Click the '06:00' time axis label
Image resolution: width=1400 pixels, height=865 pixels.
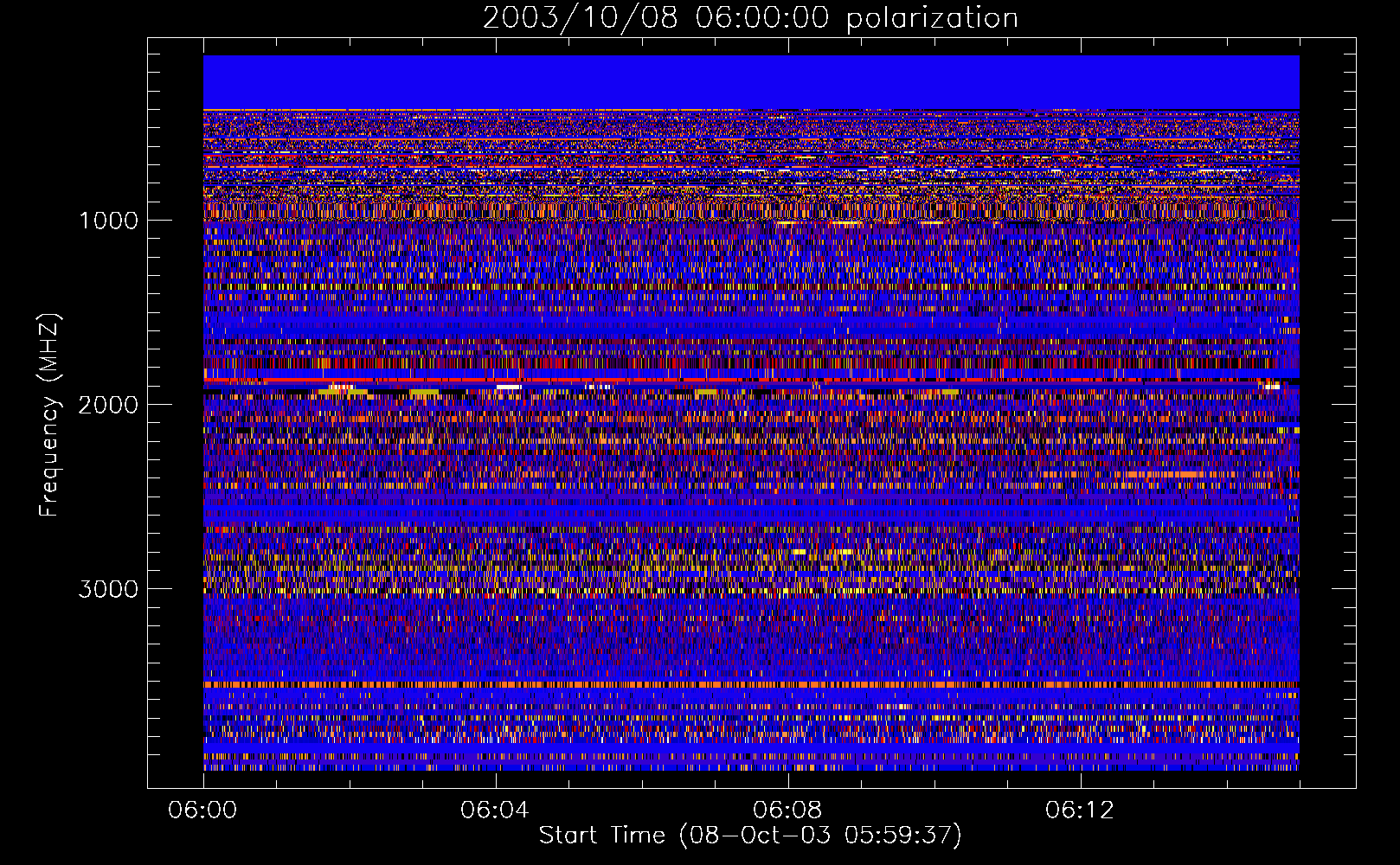click(x=203, y=811)
